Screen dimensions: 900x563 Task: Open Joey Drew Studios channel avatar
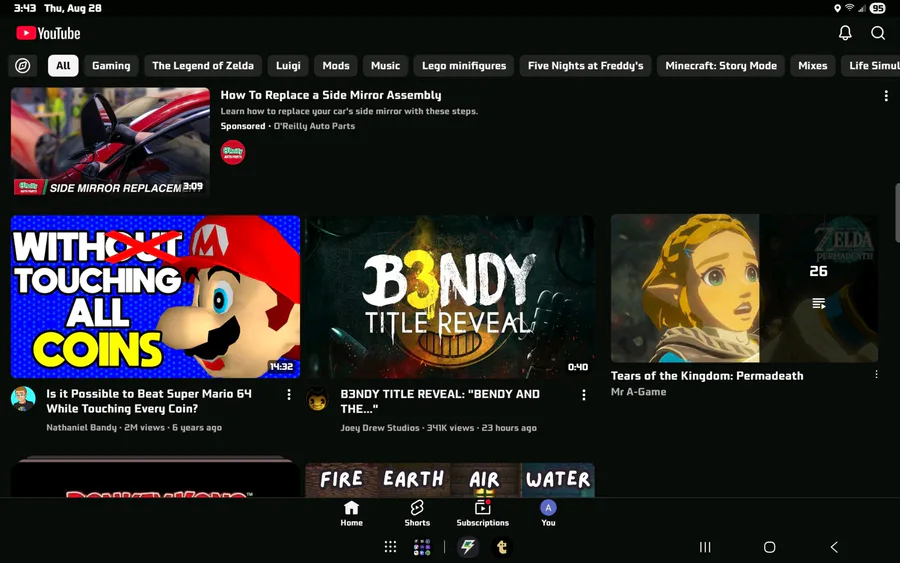coord(317,399)
